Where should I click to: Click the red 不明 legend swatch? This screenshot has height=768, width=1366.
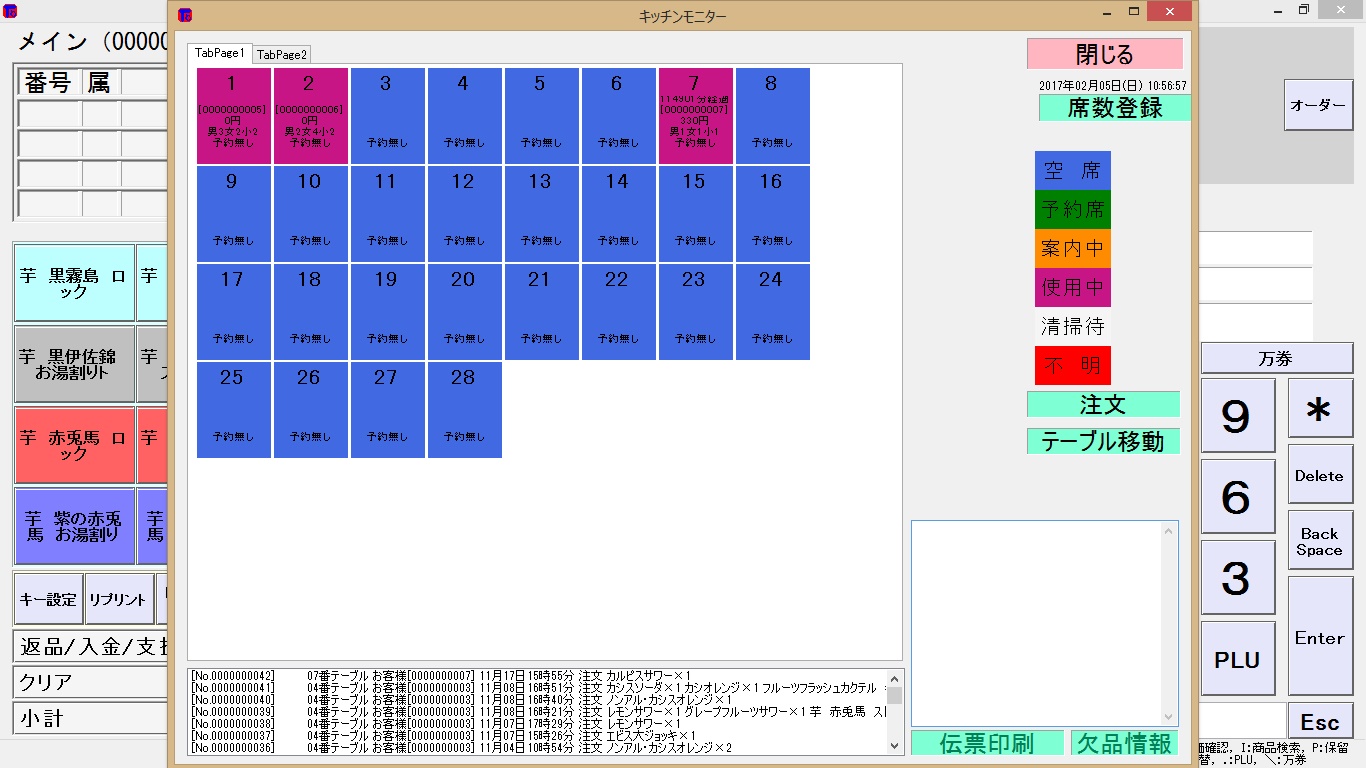click(1072, 366)
